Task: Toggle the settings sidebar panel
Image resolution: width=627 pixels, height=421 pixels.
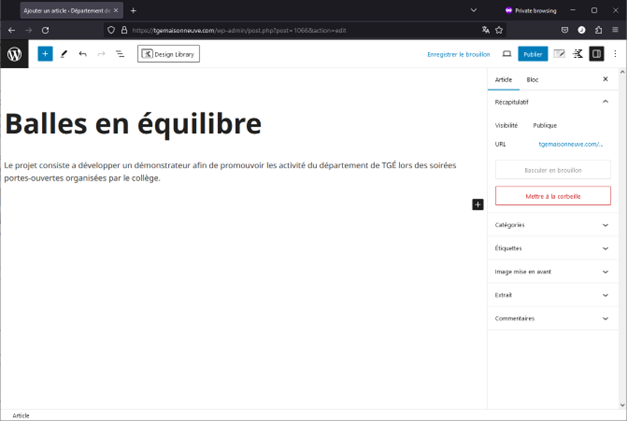Action: pos(597,54)
